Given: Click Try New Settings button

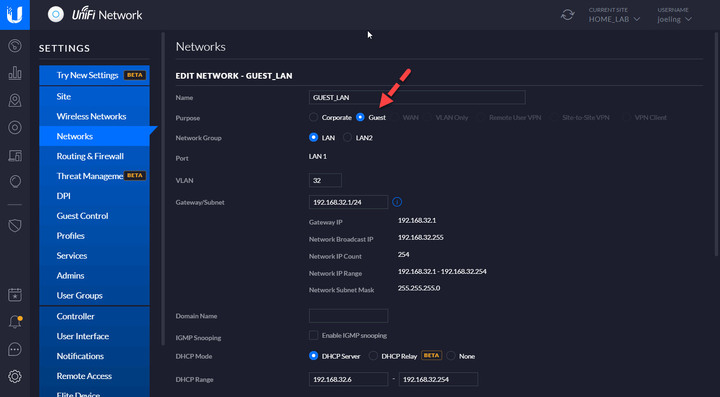Looking at the screenshot, I should 95,75.
